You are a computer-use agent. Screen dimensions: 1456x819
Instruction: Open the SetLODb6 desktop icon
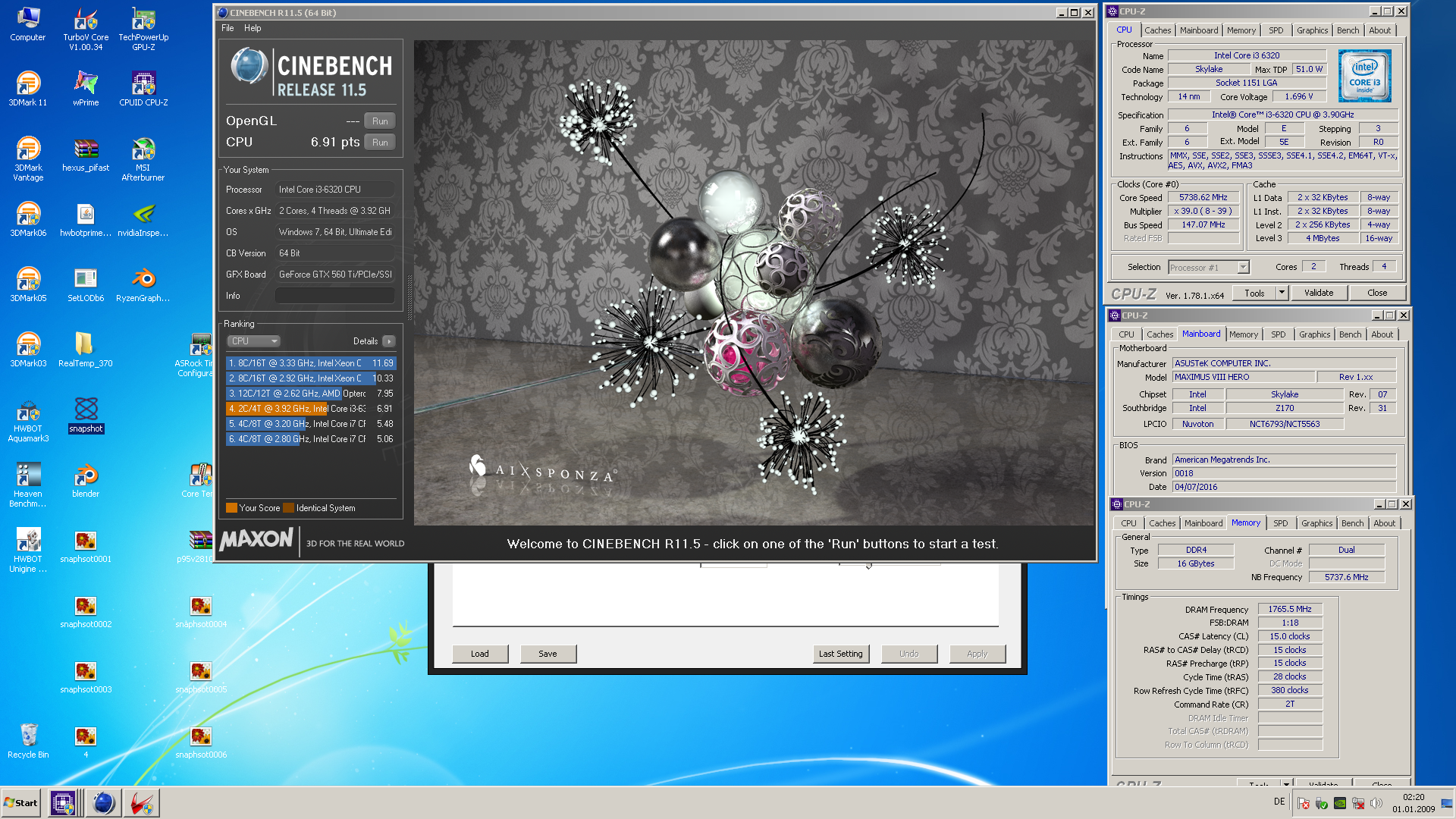(x=86, y=284)
